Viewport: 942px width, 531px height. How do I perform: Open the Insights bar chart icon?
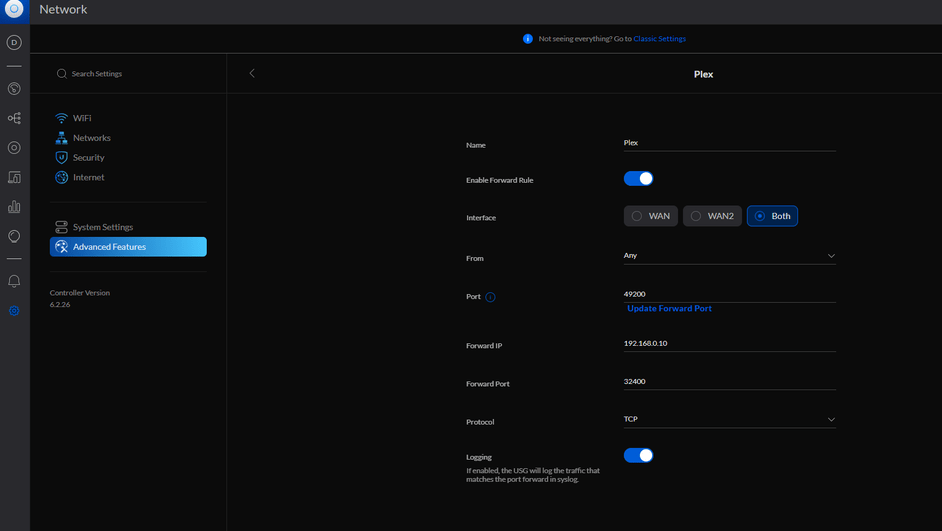pos(14,207)
